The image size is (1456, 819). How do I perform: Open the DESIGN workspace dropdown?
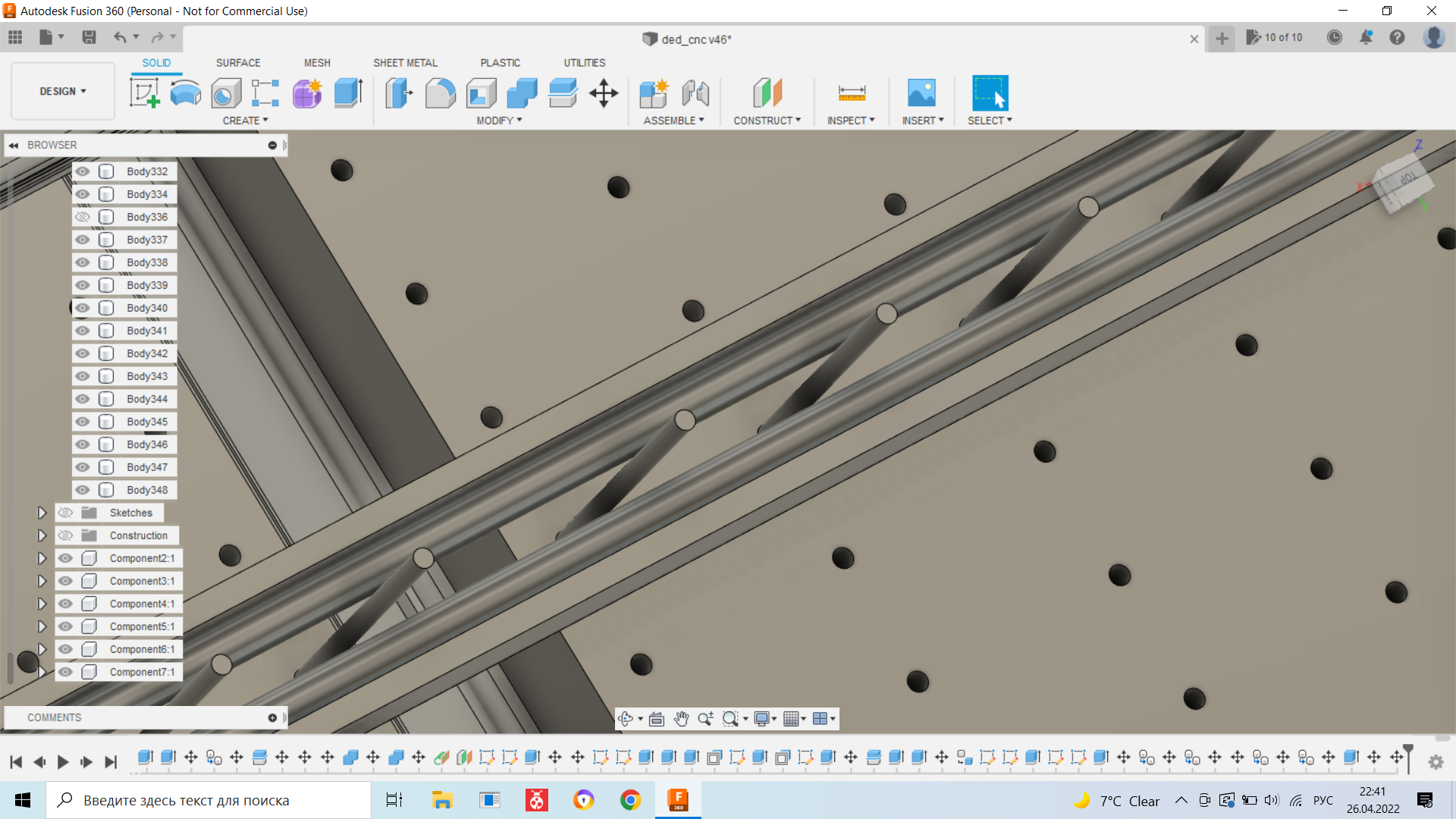tap(63, 91)
